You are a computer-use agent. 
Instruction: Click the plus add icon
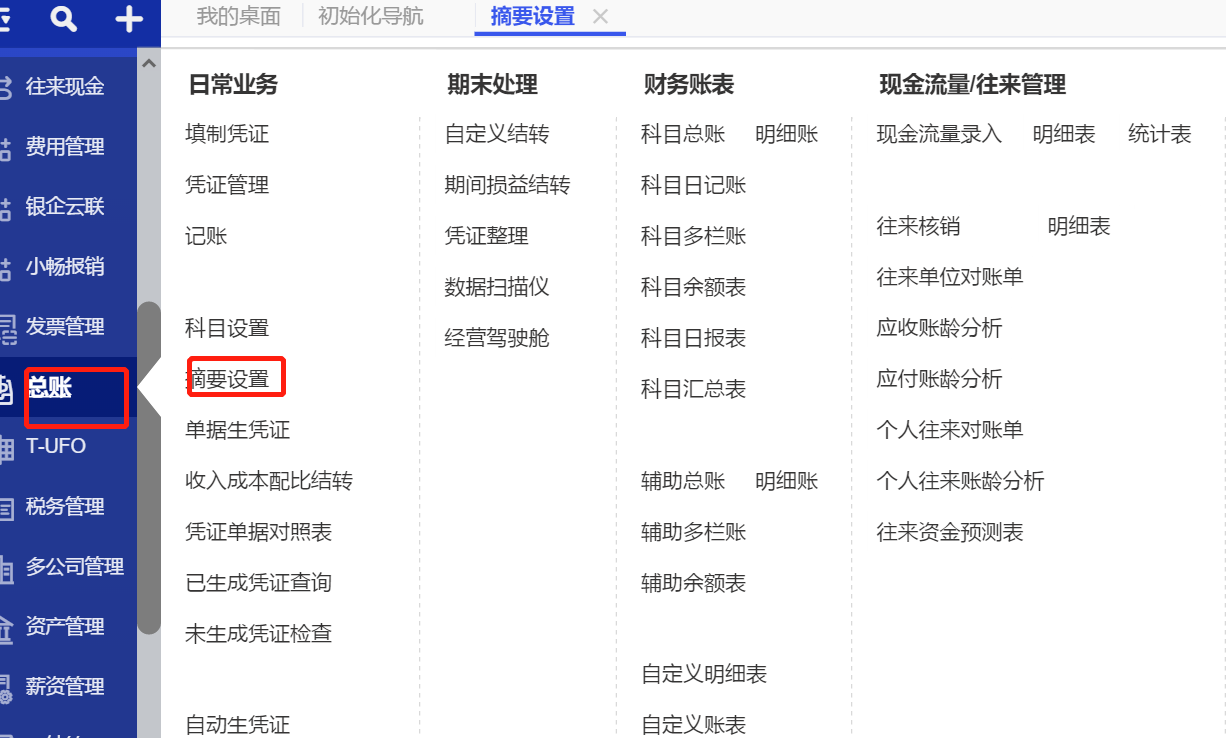click(129, 18)
